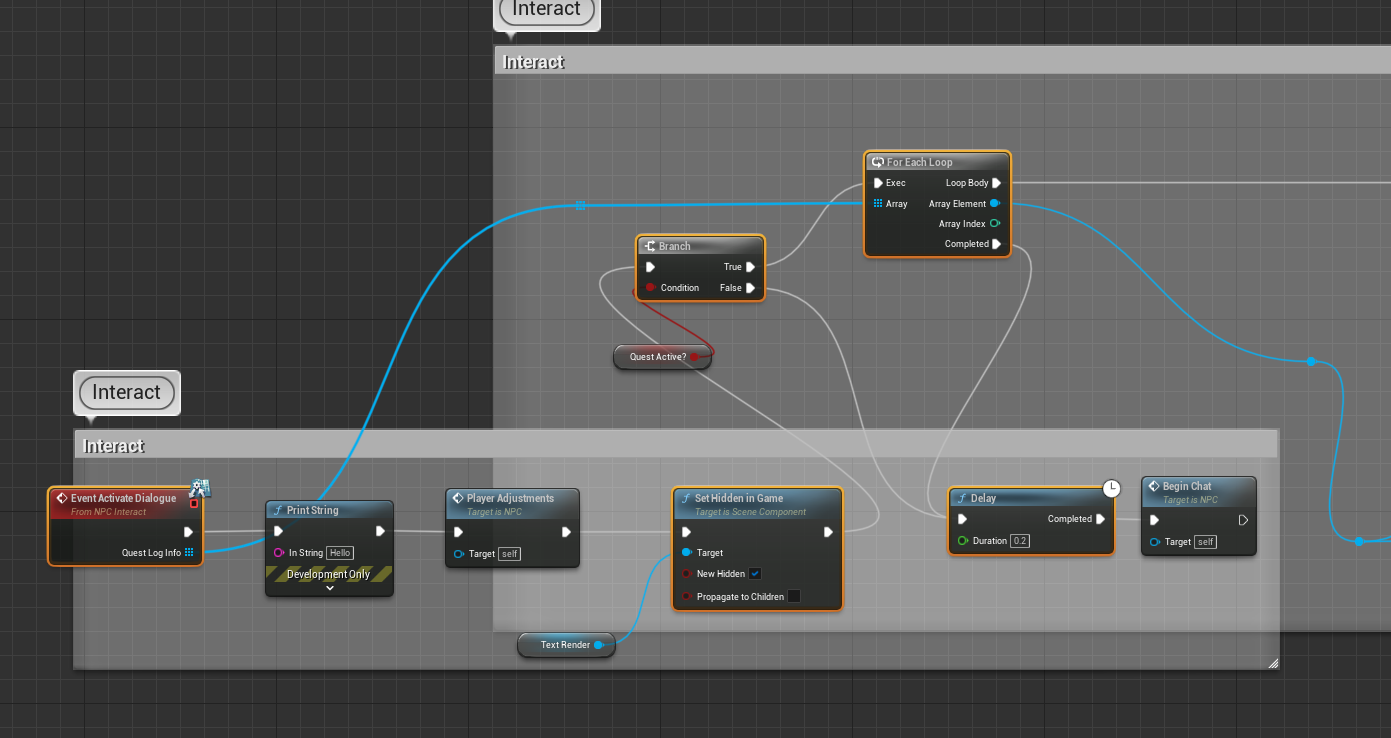Click the Array Element output pin
Image resolution: width=1391 pixels, height=738 pixels.
click(995, 204)
